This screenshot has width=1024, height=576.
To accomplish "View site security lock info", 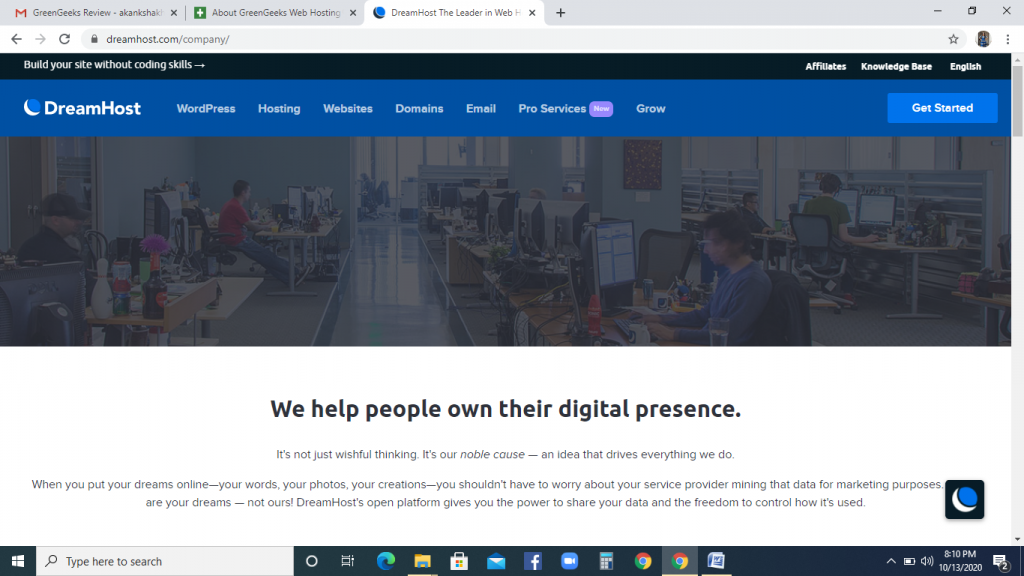I will coord(95,39).
